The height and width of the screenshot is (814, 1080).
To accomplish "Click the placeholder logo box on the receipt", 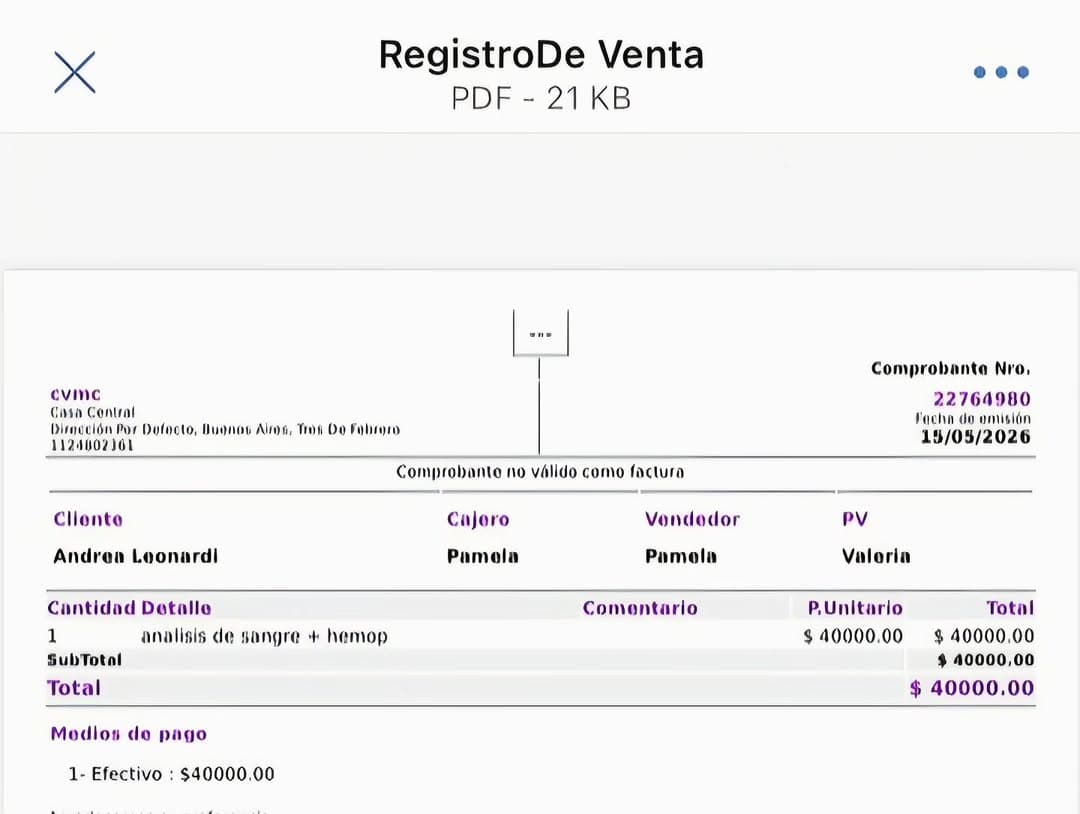I will pos(541,333).
